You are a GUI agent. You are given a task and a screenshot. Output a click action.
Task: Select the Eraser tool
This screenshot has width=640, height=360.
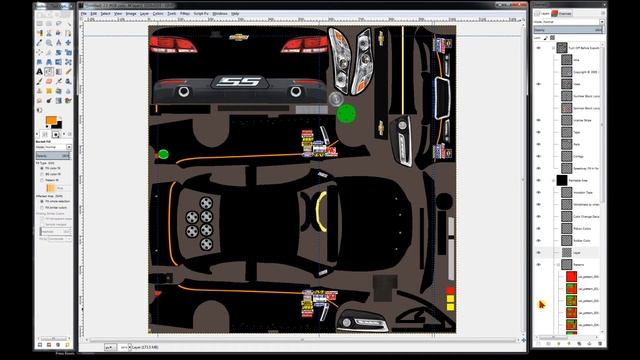[49, 81]
